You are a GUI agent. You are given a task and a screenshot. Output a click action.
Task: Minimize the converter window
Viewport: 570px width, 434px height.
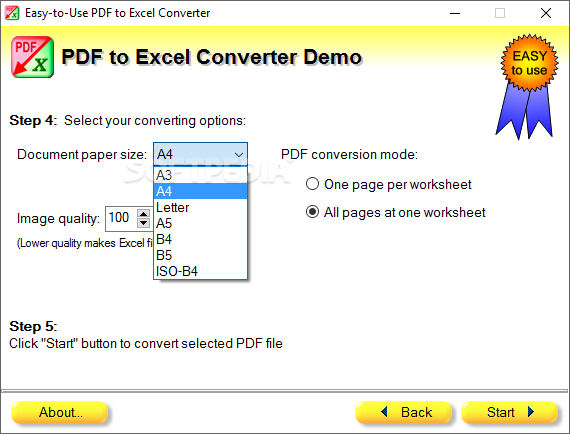click(x=455, y=13)
